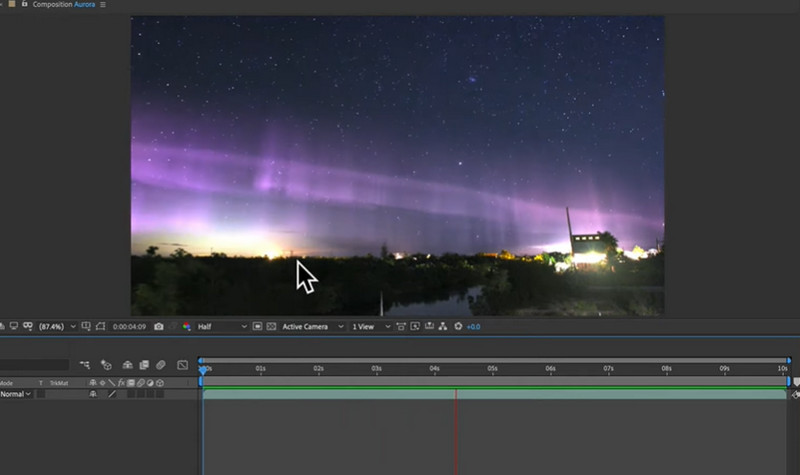Click the Draft 3D icon in timeline
Image resolution: width=800 pixels, height=475 pixels.
click(x=106, y=365)
